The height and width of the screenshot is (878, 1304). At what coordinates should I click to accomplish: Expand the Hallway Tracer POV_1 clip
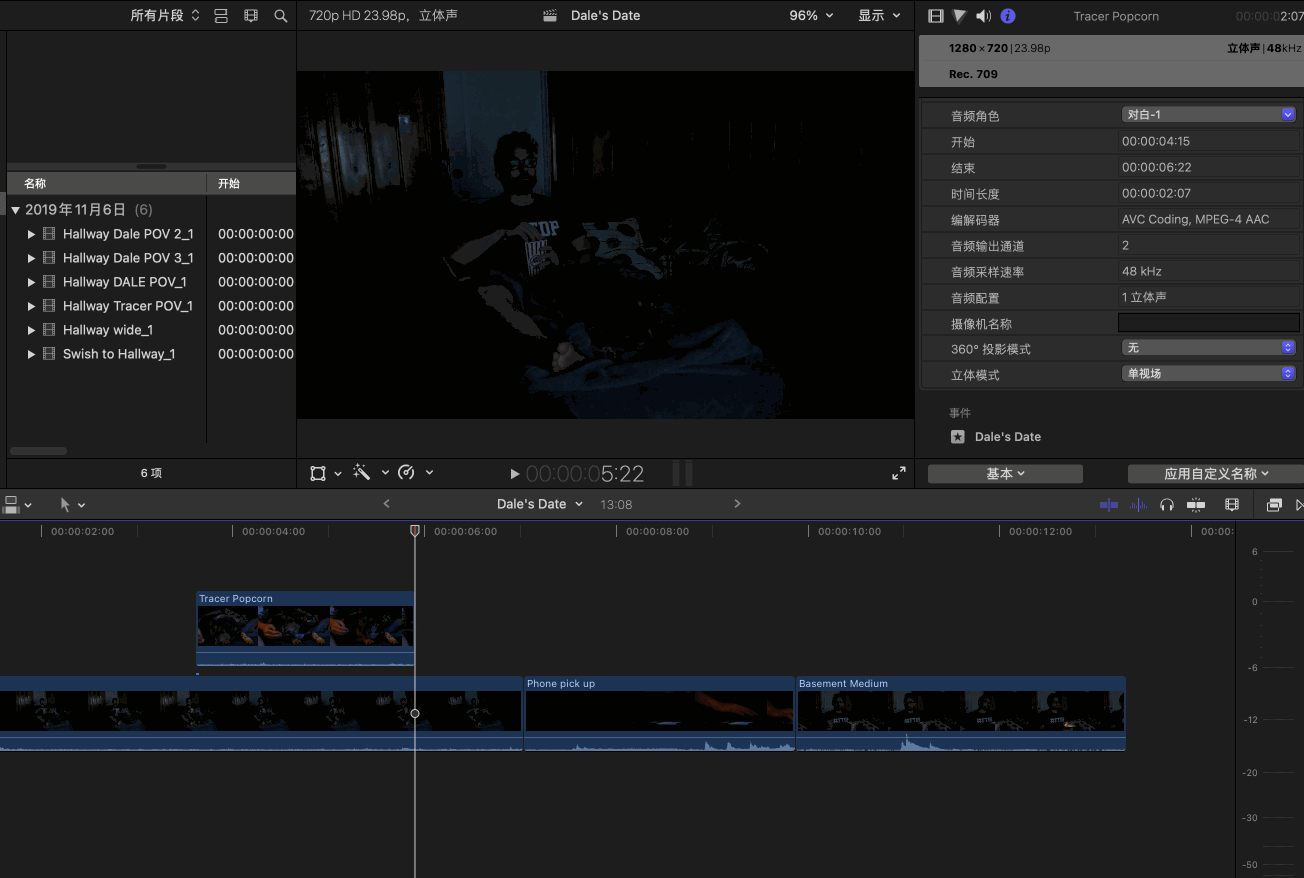tap(31, 306)
